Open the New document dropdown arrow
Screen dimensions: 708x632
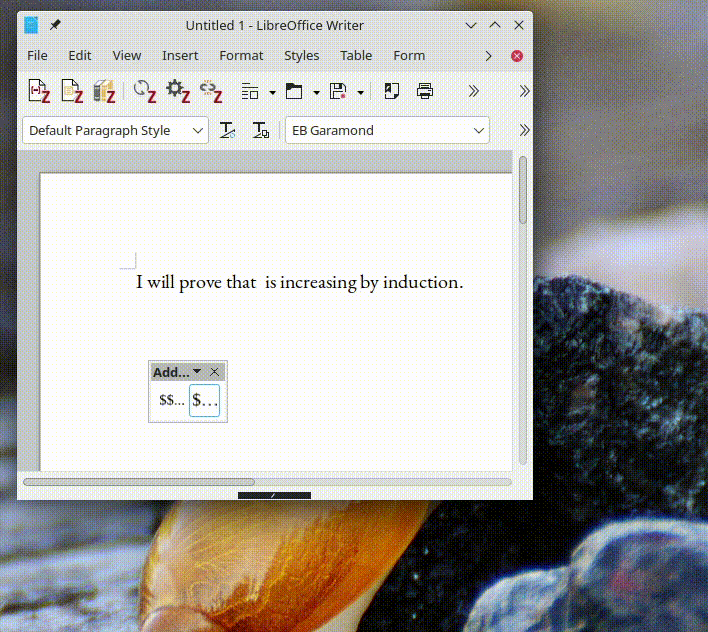(x=272, y=93)
